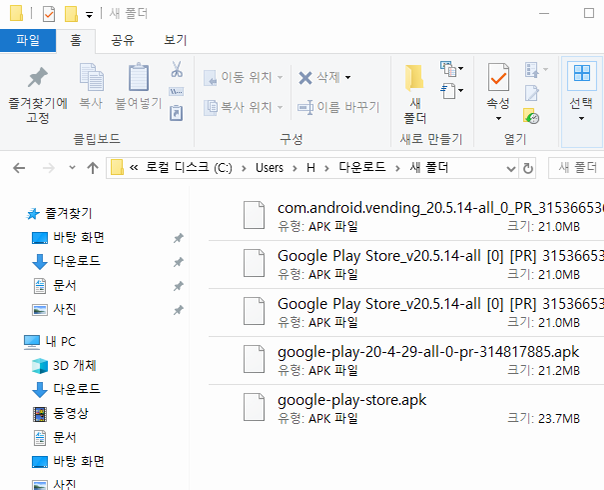604x490 pixels.
Task: Click file icon of google-play-20-4-29 APK
Action: (254, 359)
